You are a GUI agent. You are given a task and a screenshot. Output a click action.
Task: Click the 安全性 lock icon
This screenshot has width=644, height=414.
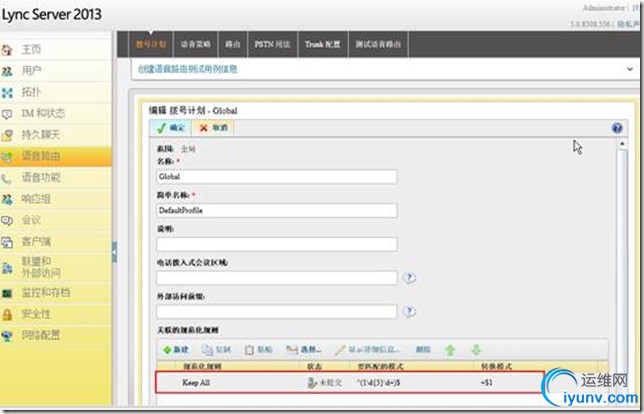coord(7,315)
